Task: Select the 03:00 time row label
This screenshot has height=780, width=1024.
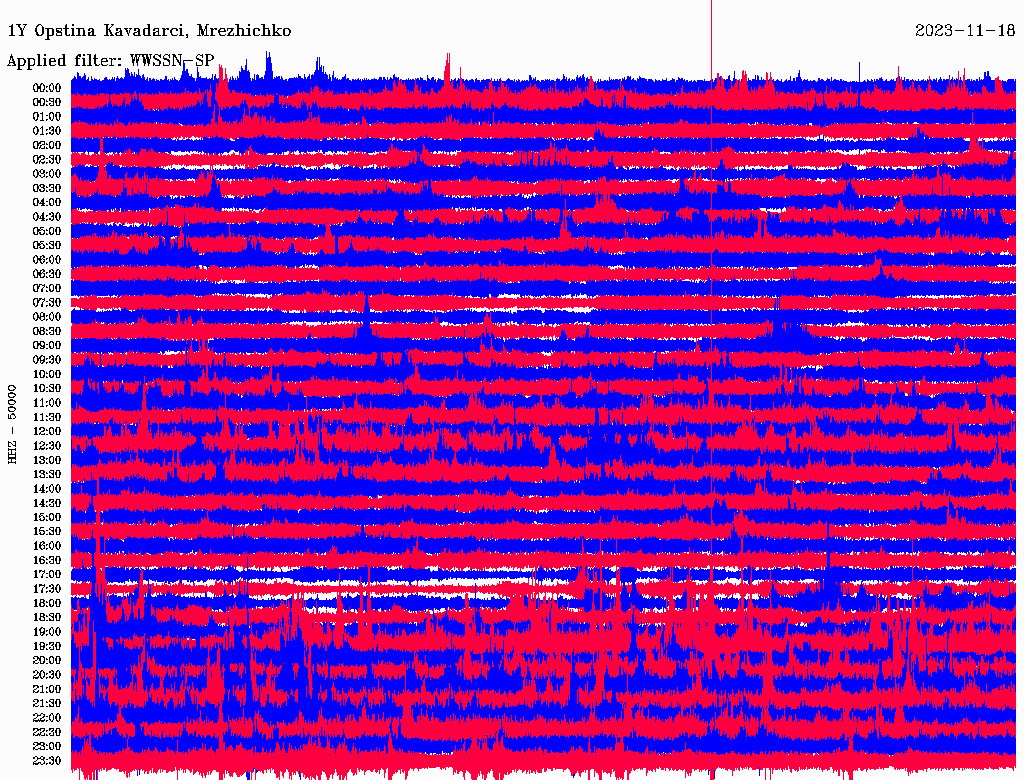Action: click(x=47, y=174)
